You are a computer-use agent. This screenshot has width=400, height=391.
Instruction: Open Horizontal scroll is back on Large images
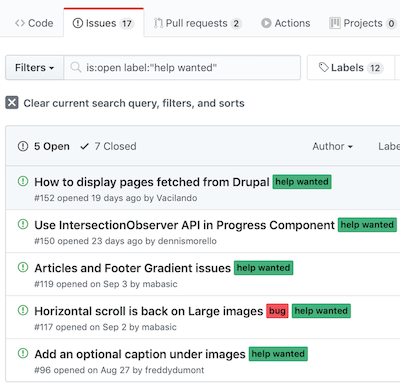click(149, 311)
